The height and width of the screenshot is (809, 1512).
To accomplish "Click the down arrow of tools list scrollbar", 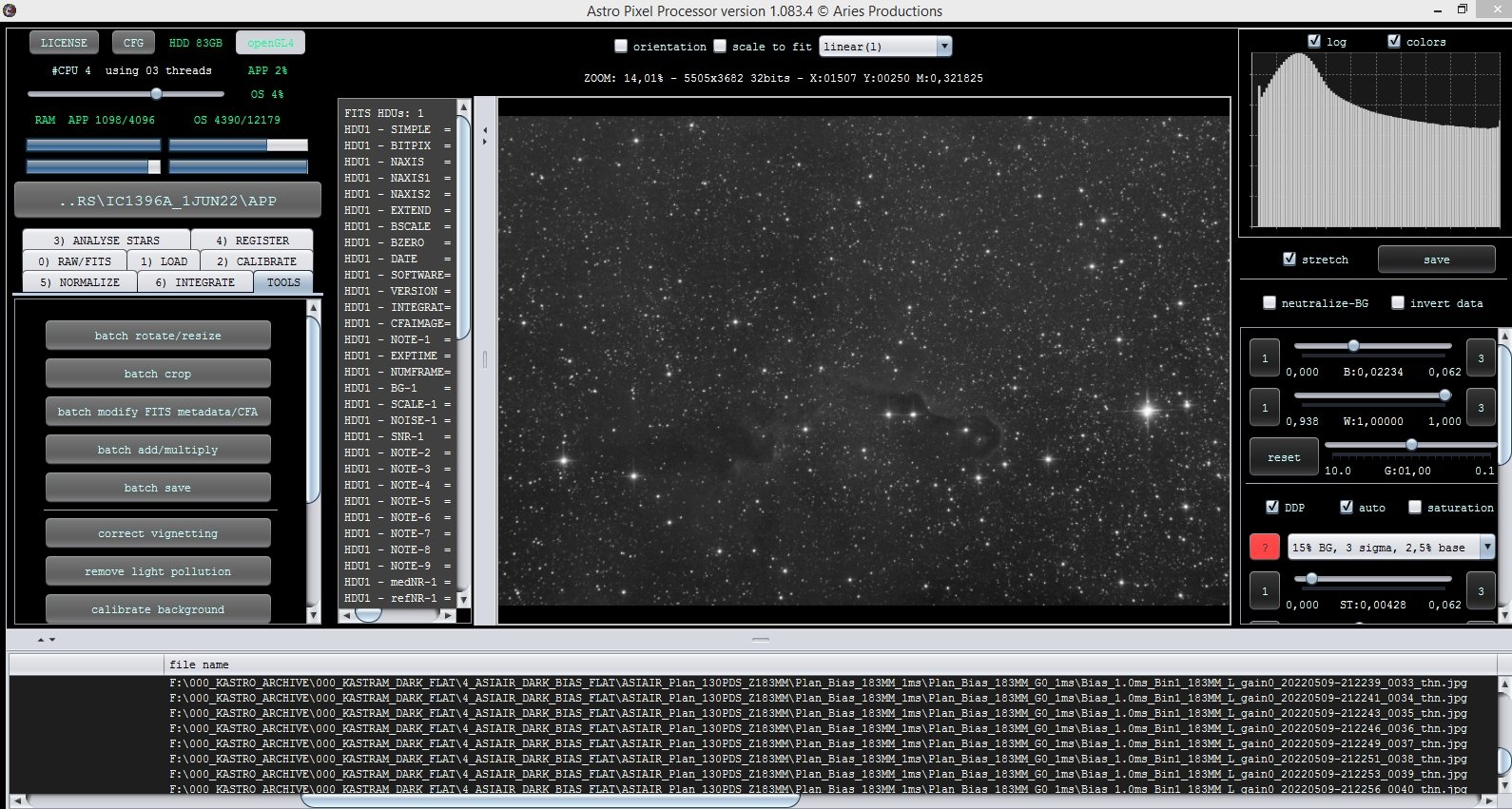I will pos(313,615).
